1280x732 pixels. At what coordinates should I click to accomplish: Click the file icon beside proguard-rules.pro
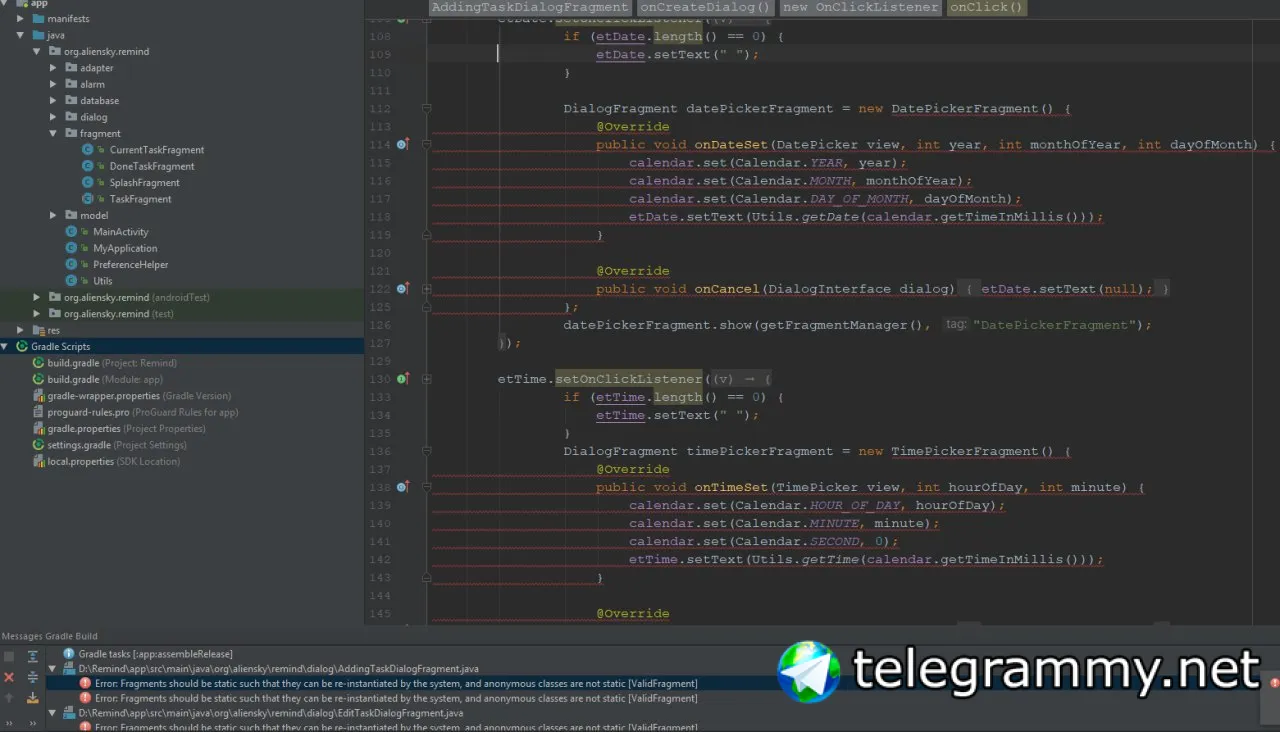[x=38, y=412]
